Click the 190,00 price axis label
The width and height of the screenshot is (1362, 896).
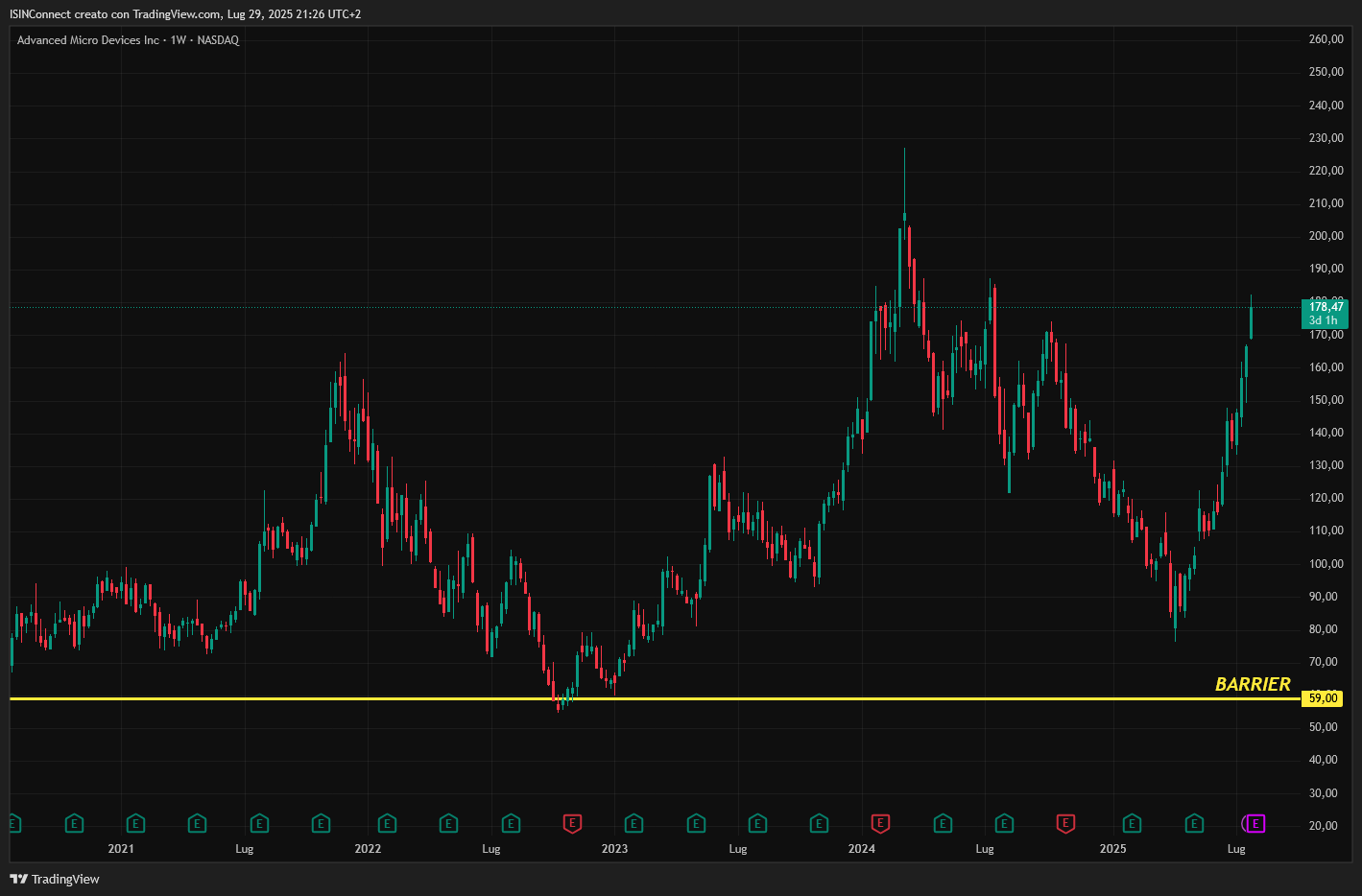click(x=1326, y=269)
